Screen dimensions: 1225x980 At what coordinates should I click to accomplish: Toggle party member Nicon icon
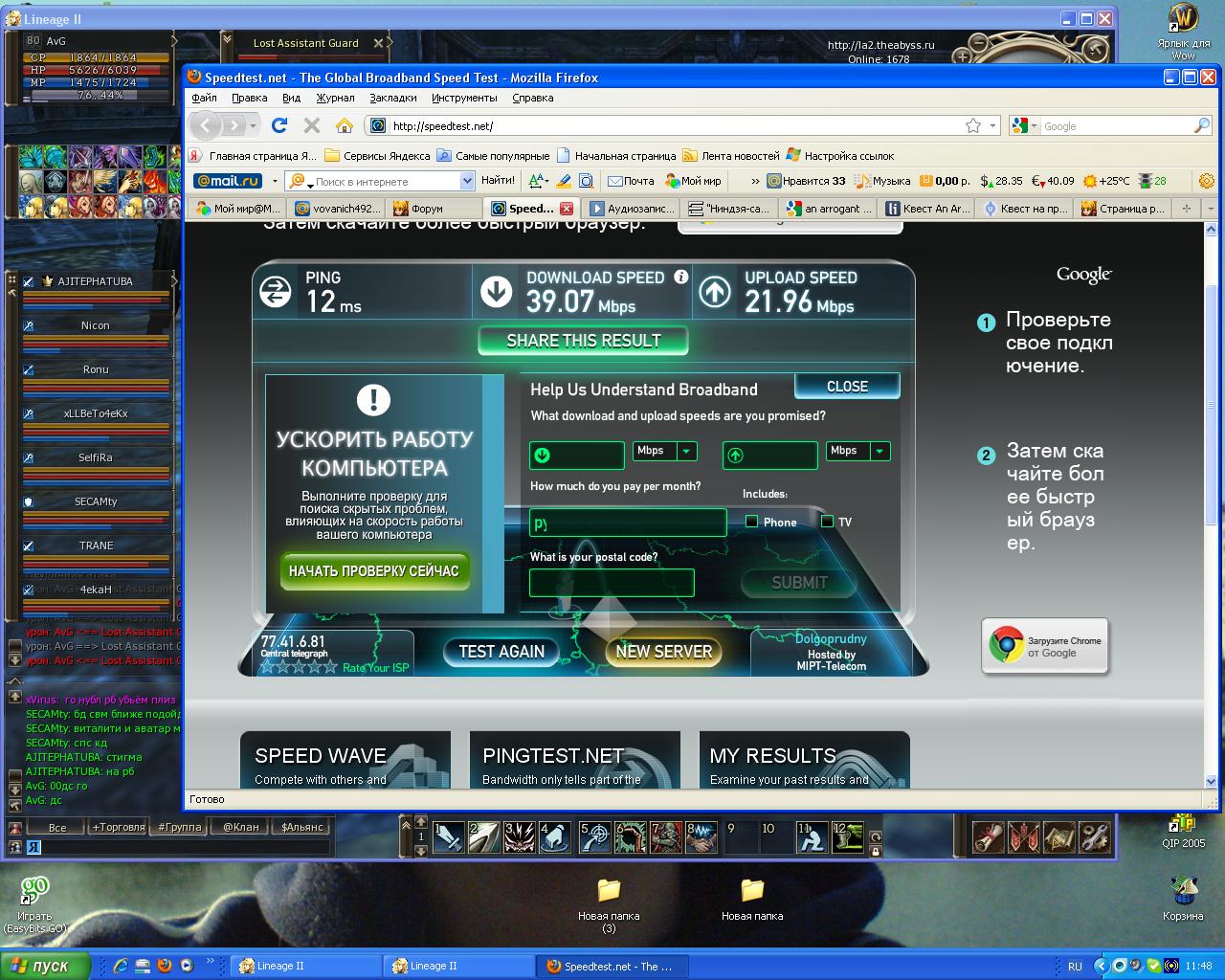pos(29,325)
